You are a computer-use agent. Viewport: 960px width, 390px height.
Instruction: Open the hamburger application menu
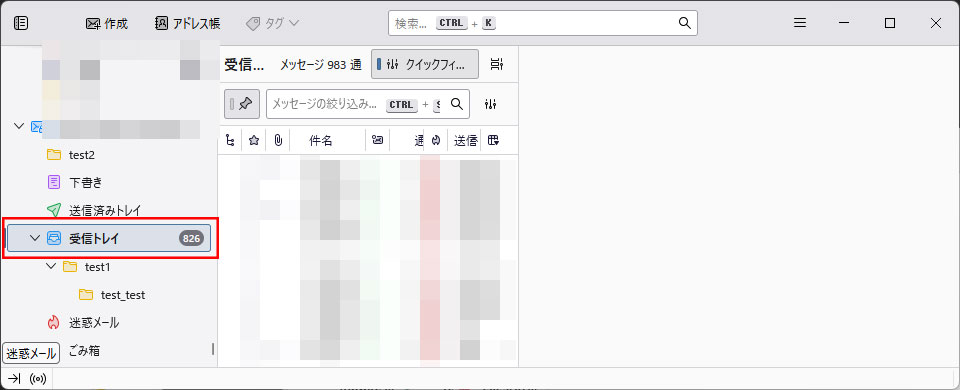click(800, 23)
